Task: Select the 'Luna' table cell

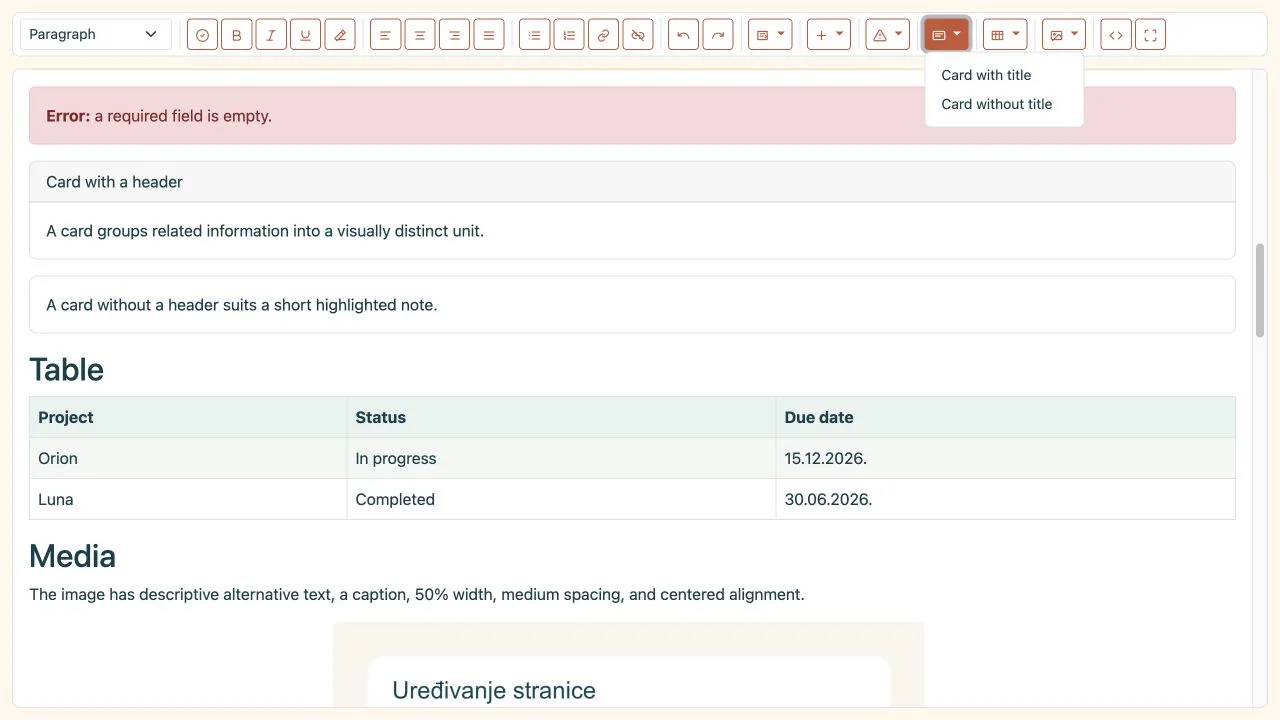Action: [188, 499]
